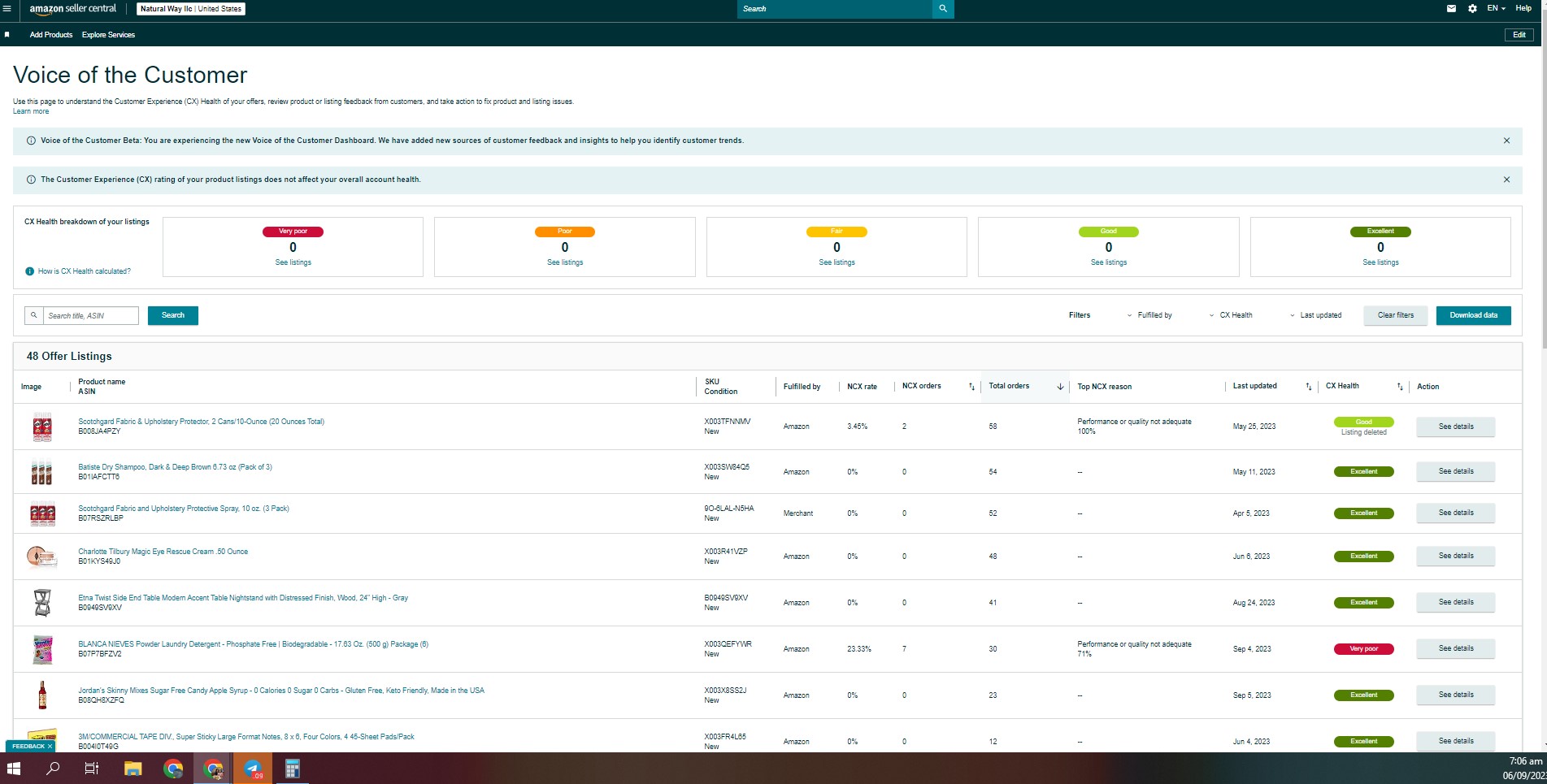
Task: Focus the Search title, ASIN field
Action: click(x=91, y=316)
